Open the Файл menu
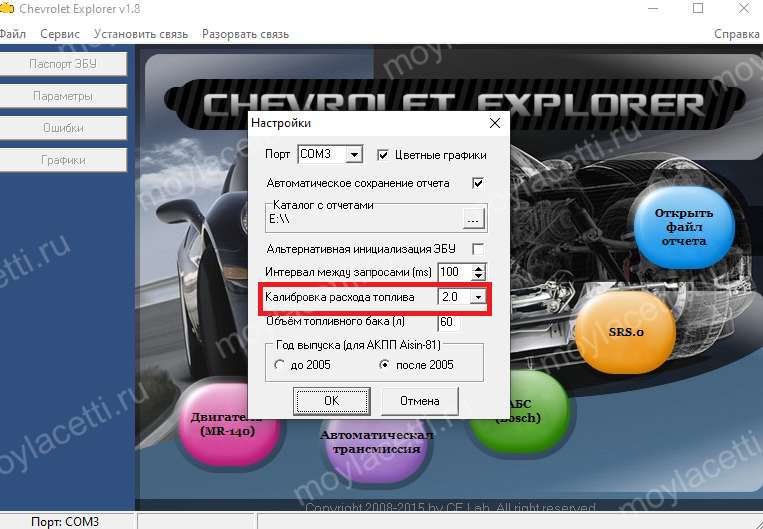763x529 pixels. (13, 34)
